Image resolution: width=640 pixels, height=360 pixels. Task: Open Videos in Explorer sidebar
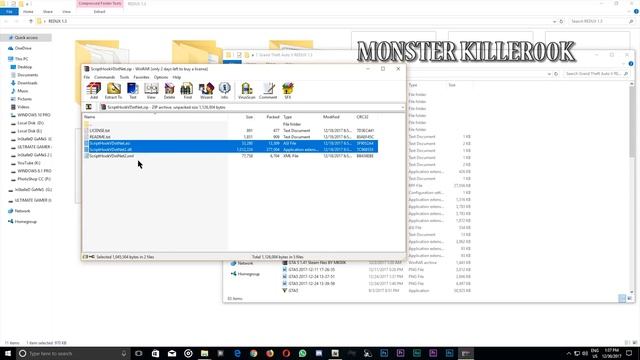click(x=23, y=107)
